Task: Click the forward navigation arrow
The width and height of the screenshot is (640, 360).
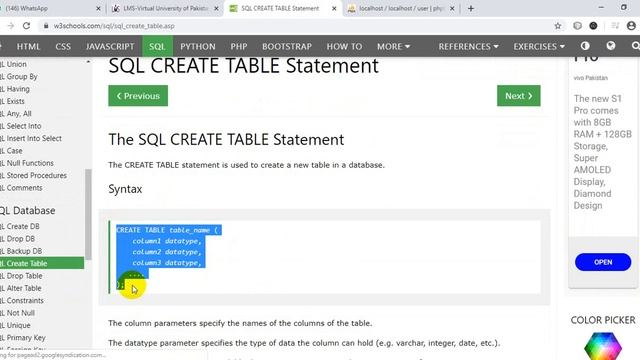Action: click(x=11, y=26)
